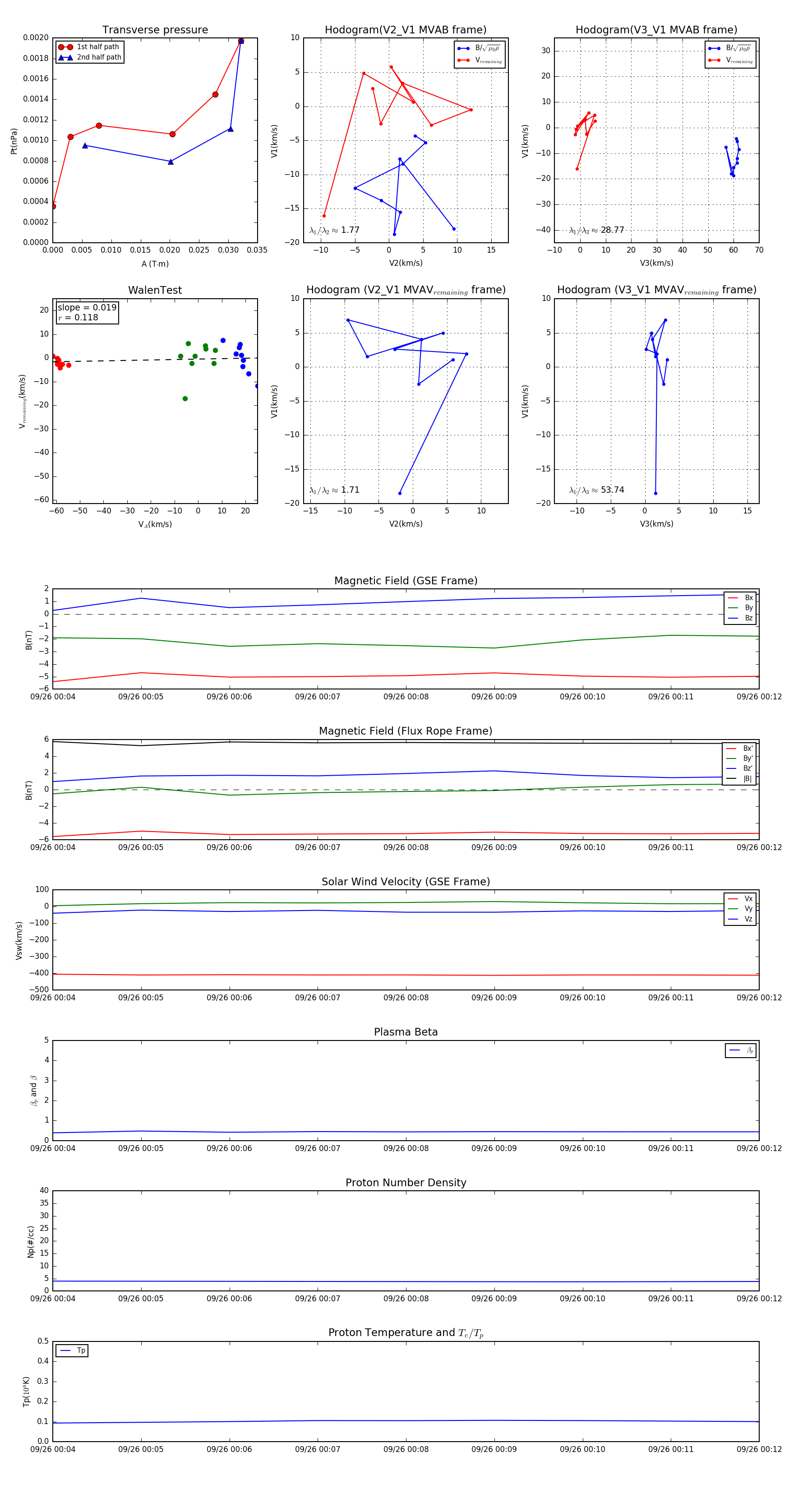The width and height of the screenshot is (812, 1489).
Task: Click the 'Plasma Beta' plot title
Action: pos(406,1032)
